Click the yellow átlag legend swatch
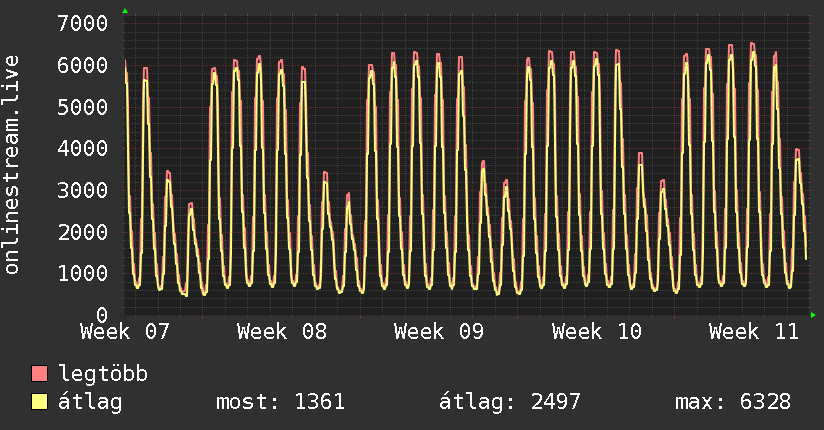Screen dimensions: 824x430 (x=39, y=402)
